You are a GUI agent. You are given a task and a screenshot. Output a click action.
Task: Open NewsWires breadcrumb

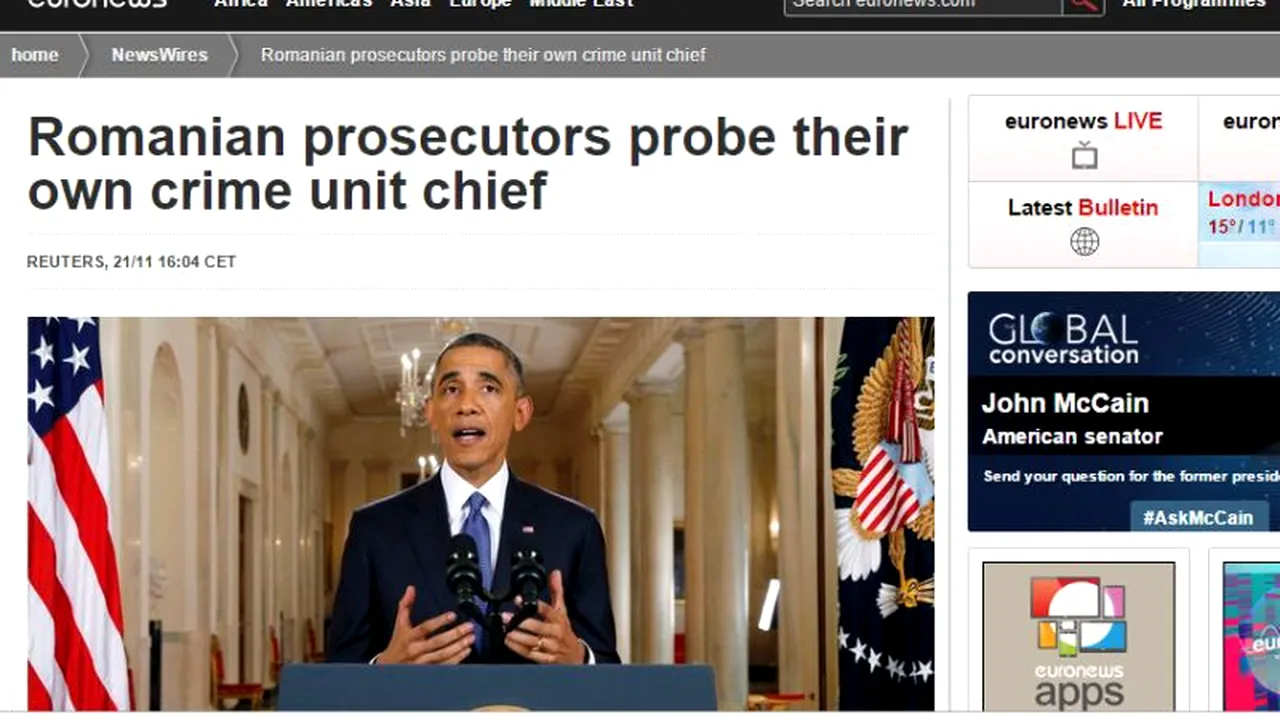(x=160, y=55)
